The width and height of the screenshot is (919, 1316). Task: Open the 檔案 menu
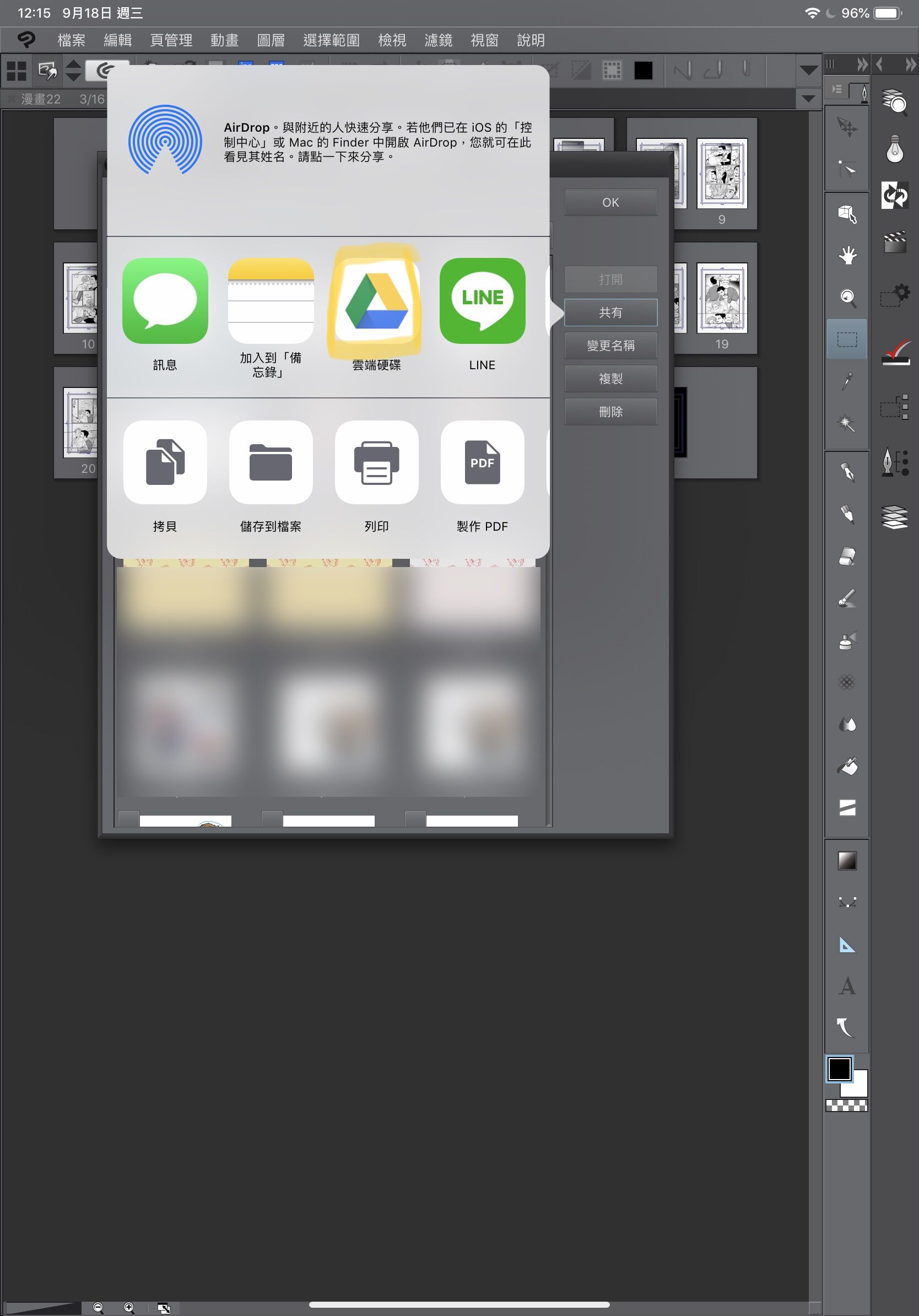coord(72,40)
